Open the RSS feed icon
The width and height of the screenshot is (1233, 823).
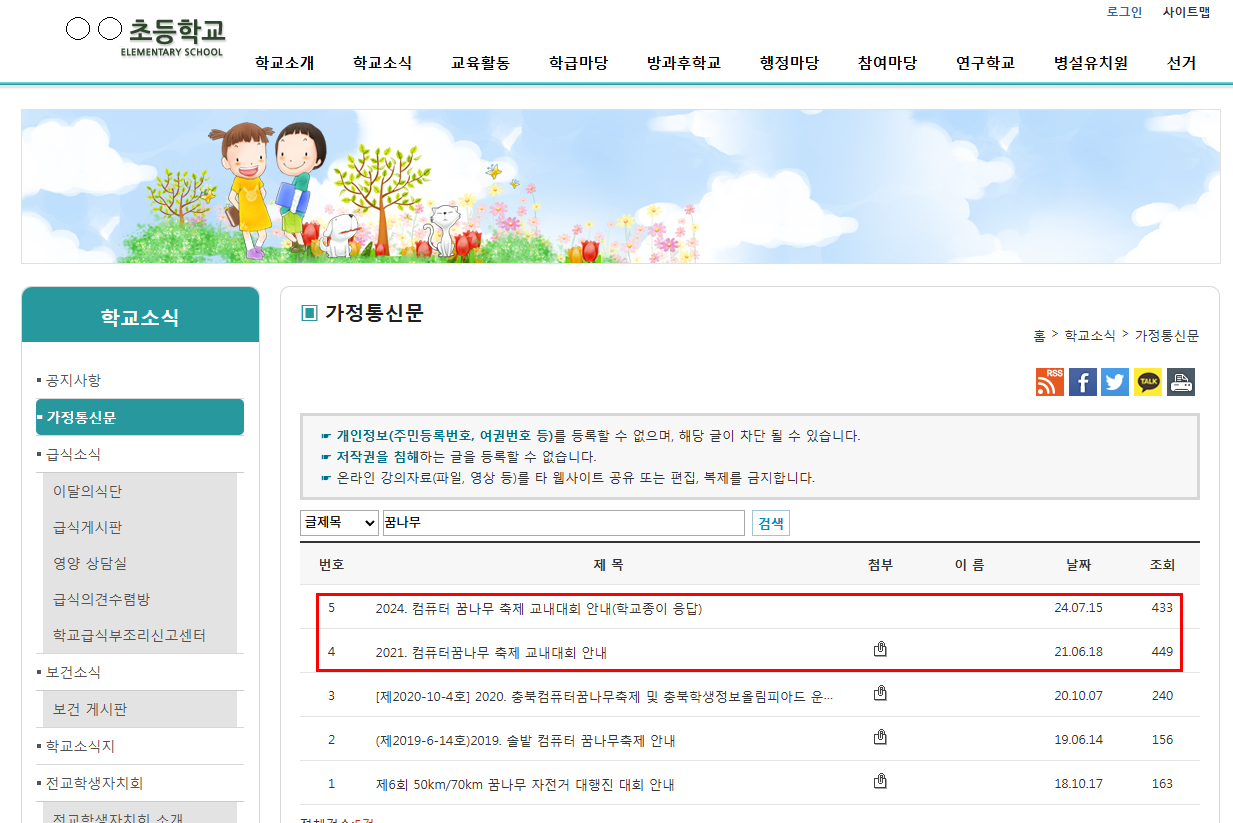tap(1050, 382)
